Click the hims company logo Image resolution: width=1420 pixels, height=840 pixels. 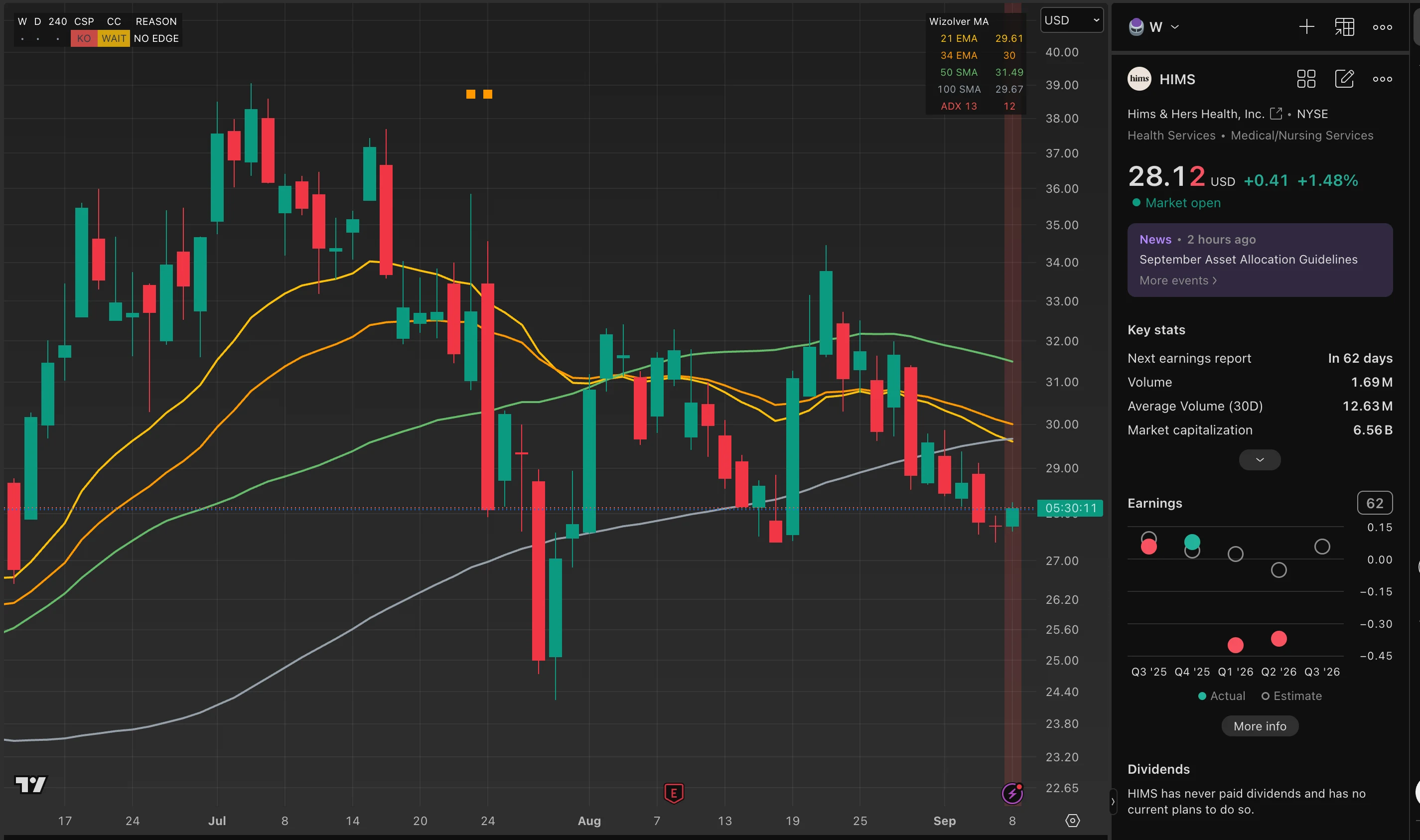pyautogui.click(x=1139, y=79)
